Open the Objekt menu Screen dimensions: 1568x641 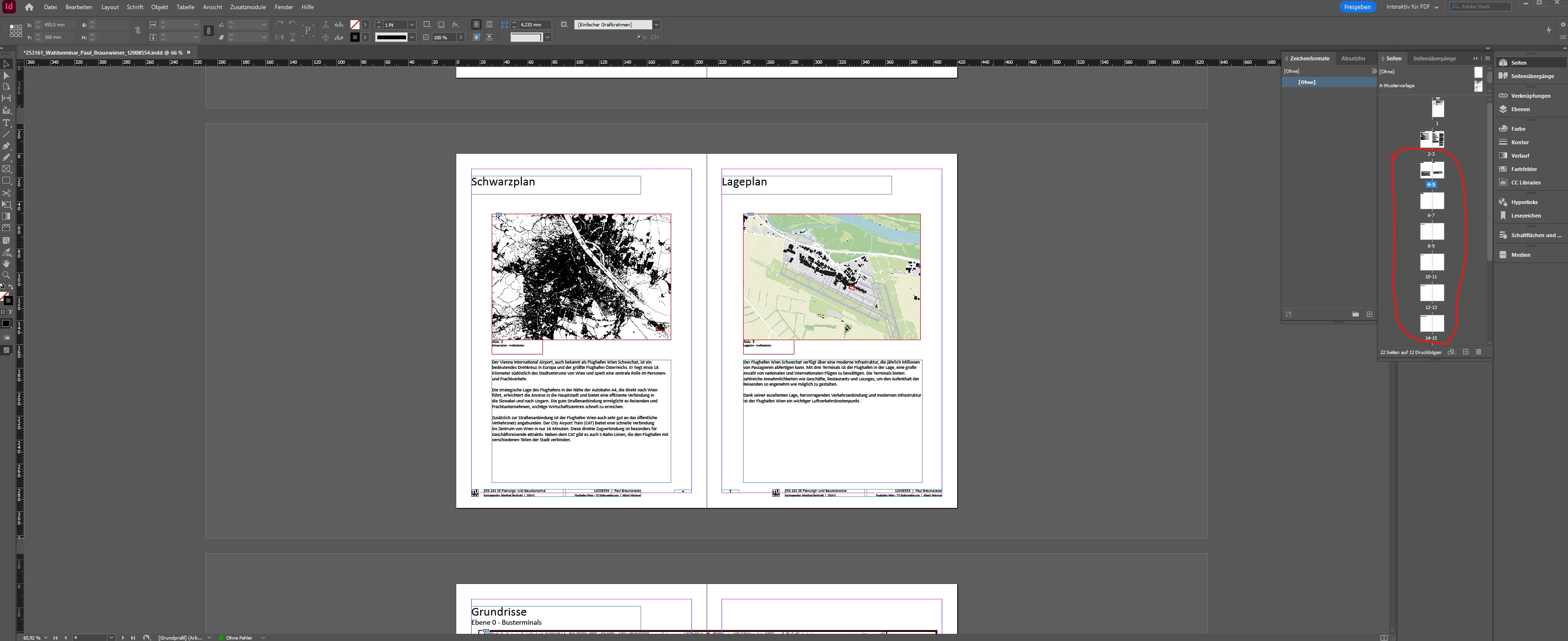[x=159, y=7]
